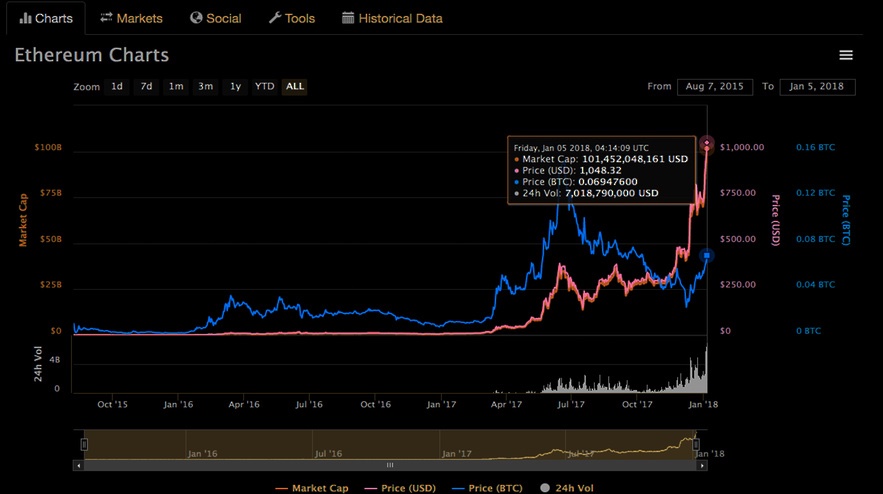The height and width of the screenshot is (494, 883).
Task: Click the $1,000.00 axis label
Action: pos(742,147)
